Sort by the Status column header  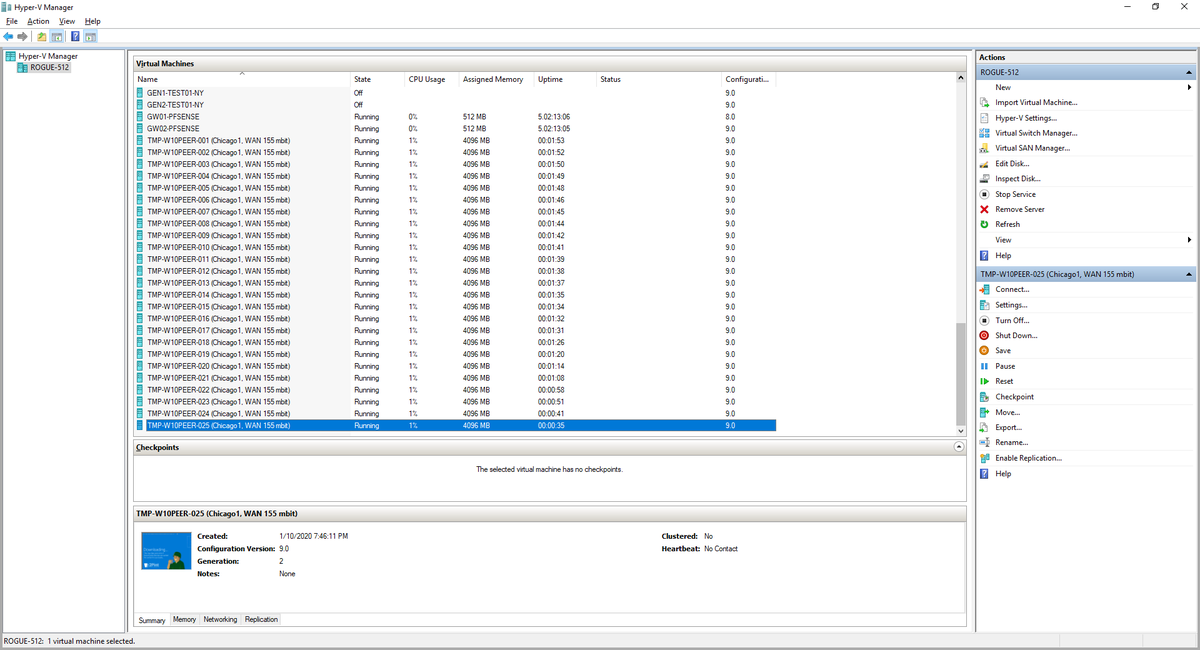(658, 79)
